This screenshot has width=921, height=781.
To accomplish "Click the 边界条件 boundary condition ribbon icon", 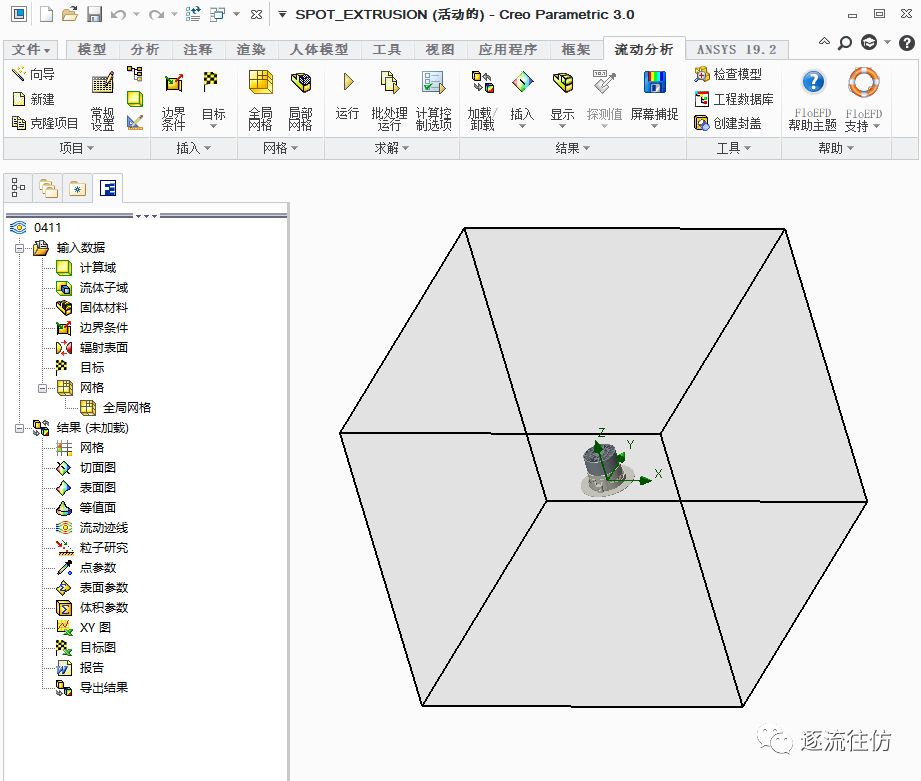I will tap(173, 102).
